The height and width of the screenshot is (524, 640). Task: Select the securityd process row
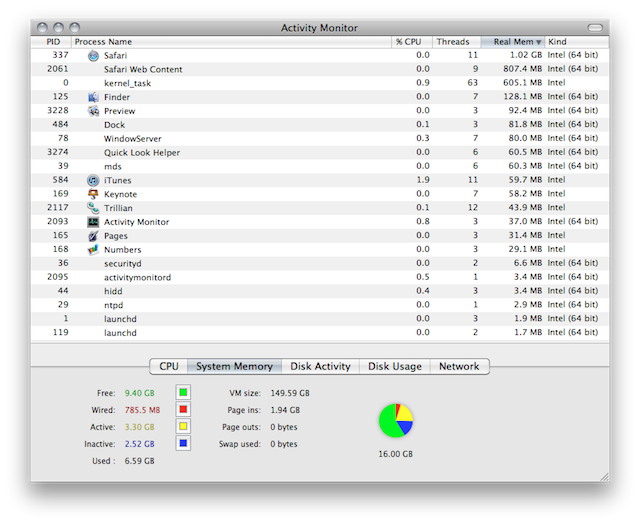pos(320,264)
